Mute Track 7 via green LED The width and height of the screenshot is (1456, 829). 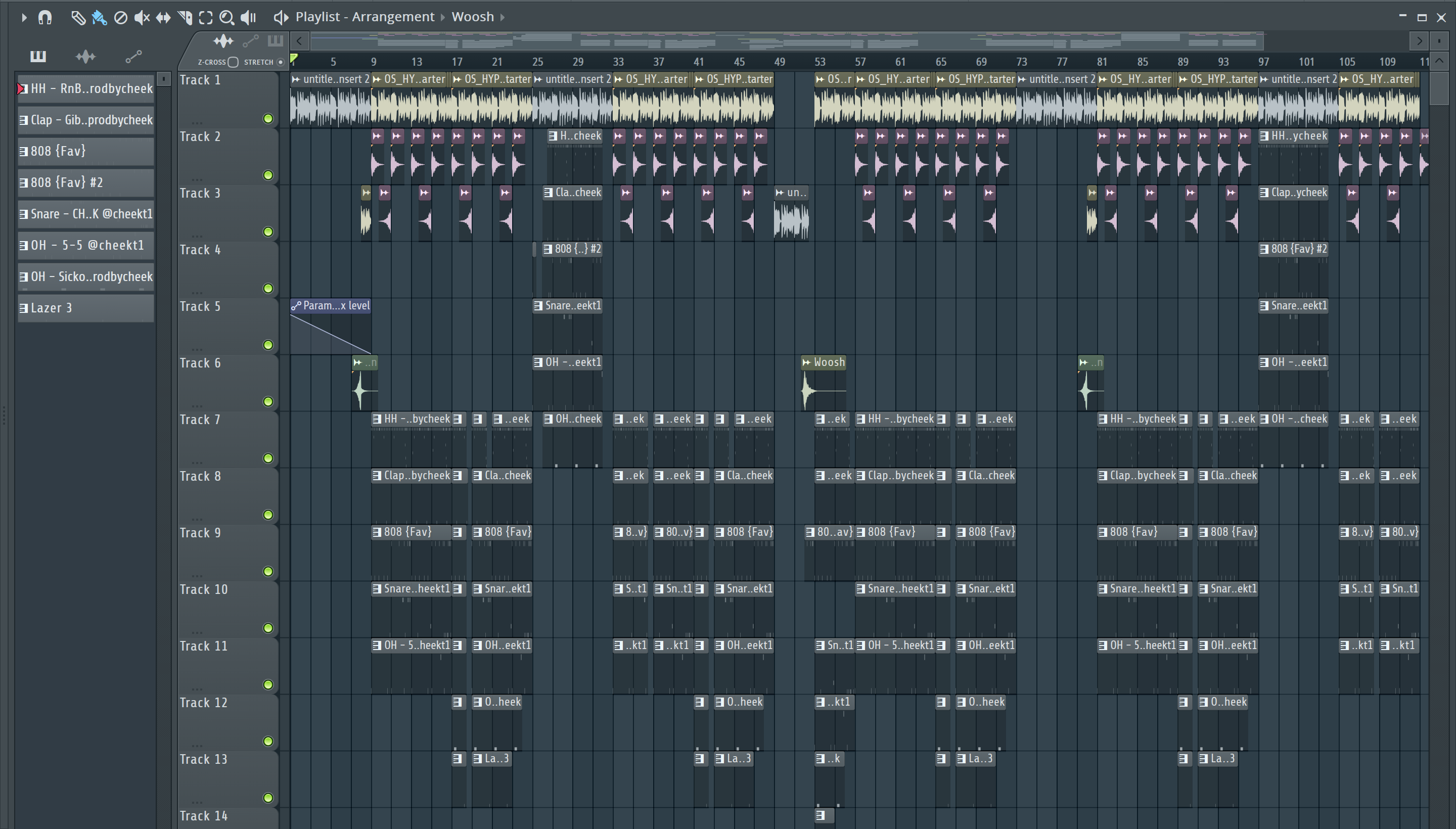[x=267, y=458]
